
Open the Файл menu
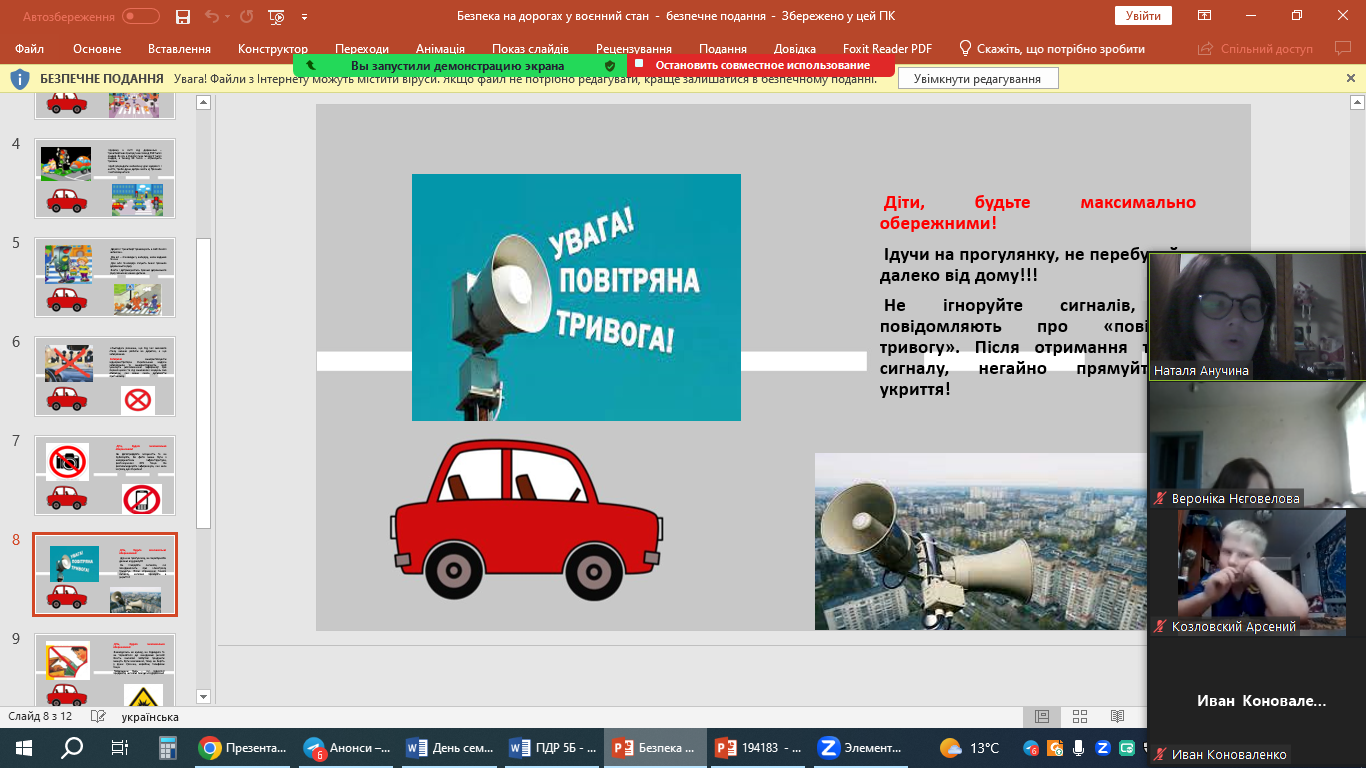pyautogui.click(x=30, y=49)
